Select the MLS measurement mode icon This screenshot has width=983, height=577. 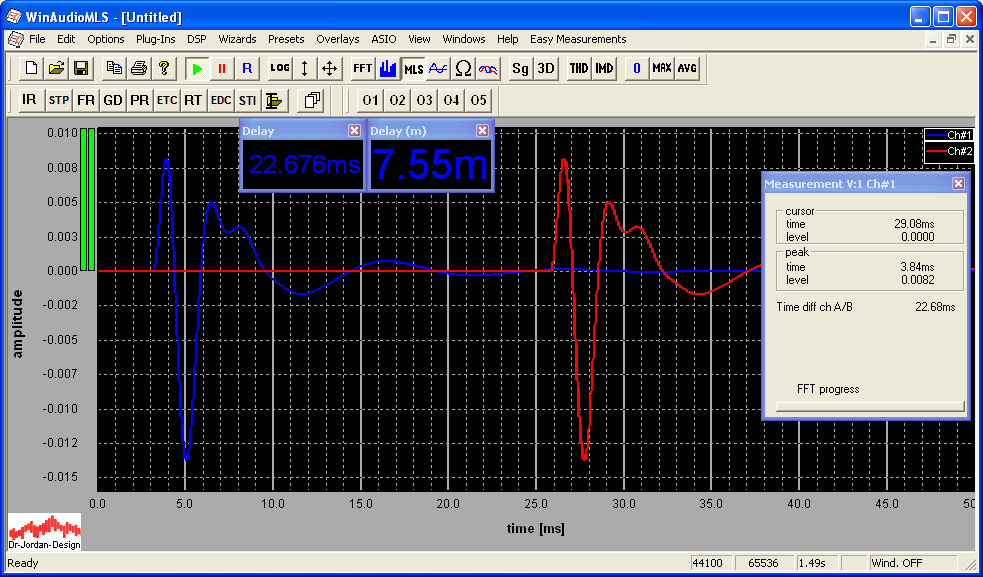(413, 68)
